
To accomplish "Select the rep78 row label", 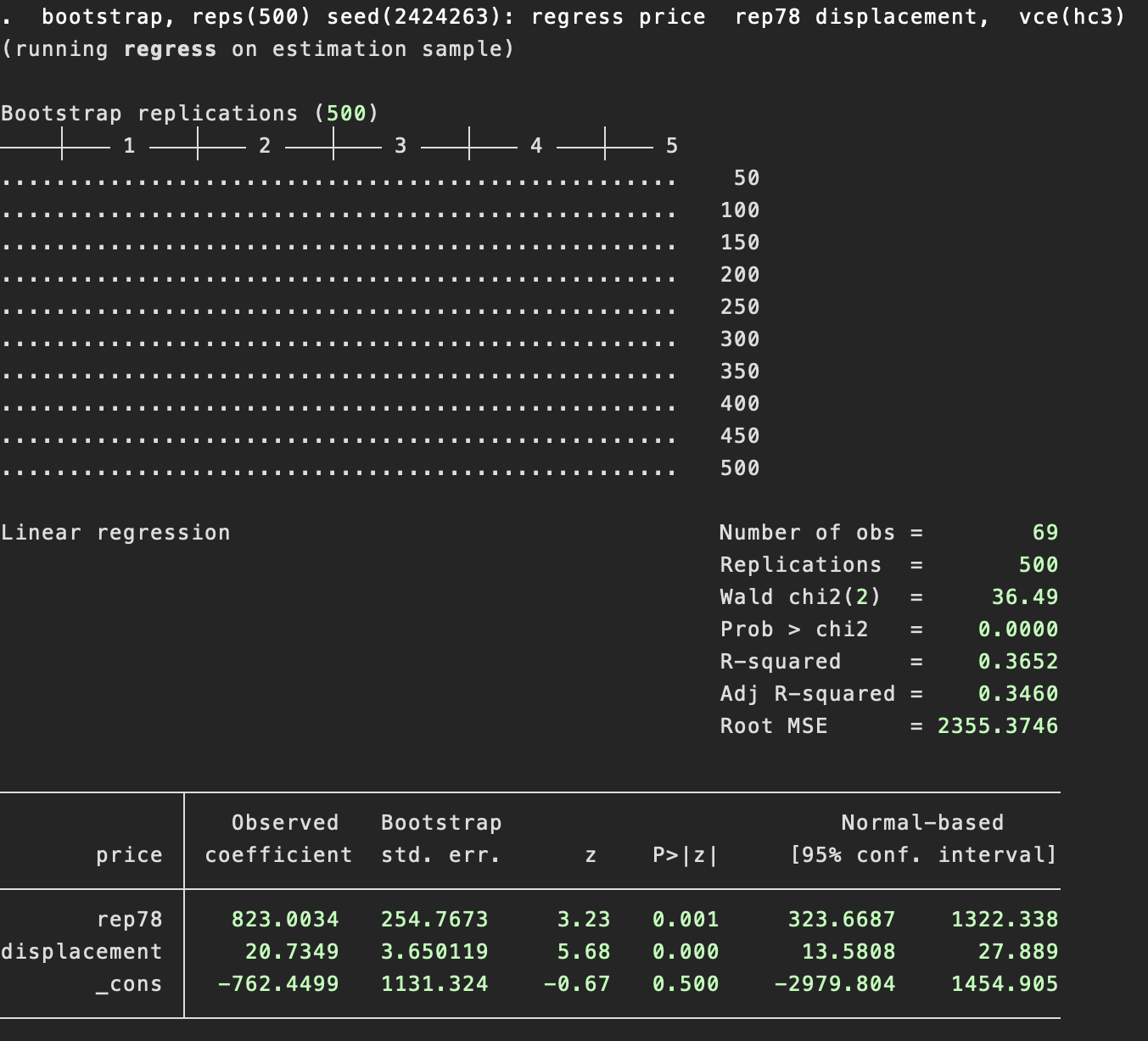I will 129,920.
